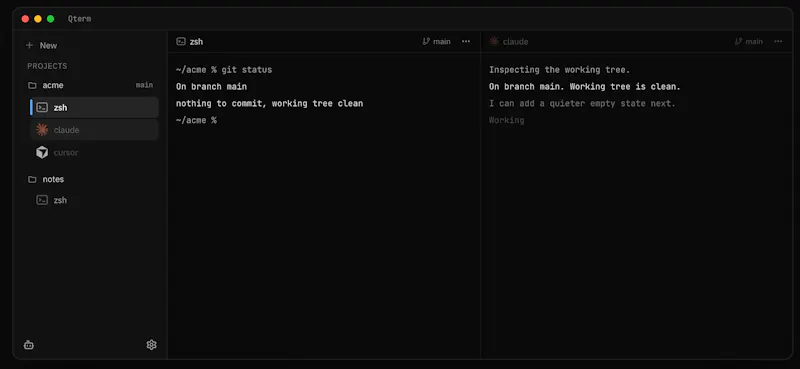800x369 pixels.
Task: Click the New button in sidebar
Action: (x=42, y=45)
